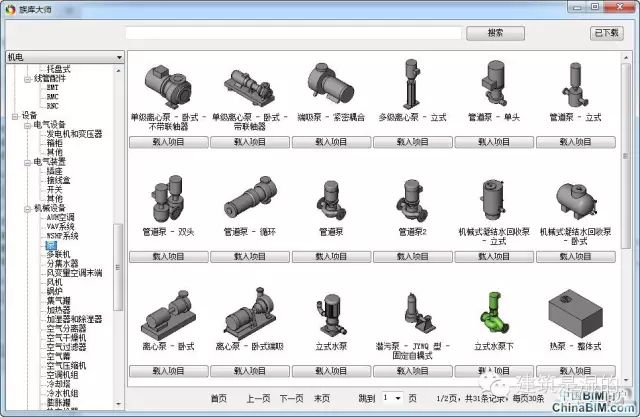Click the 多级离心泵 立式 pump image
This screenshot has height=417, width=640.
click(412, 84)
